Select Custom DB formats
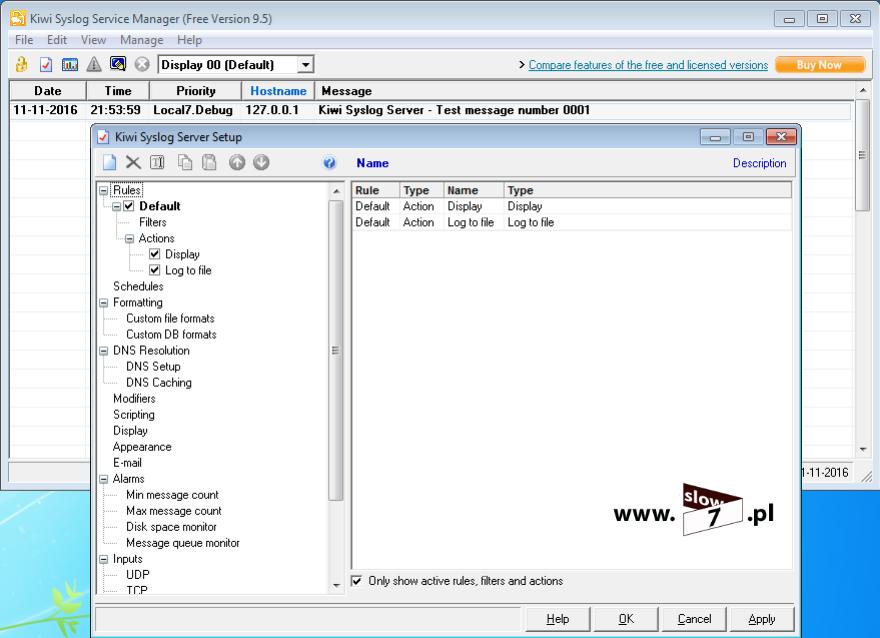 pyautogui.click(x=171, y=334)
